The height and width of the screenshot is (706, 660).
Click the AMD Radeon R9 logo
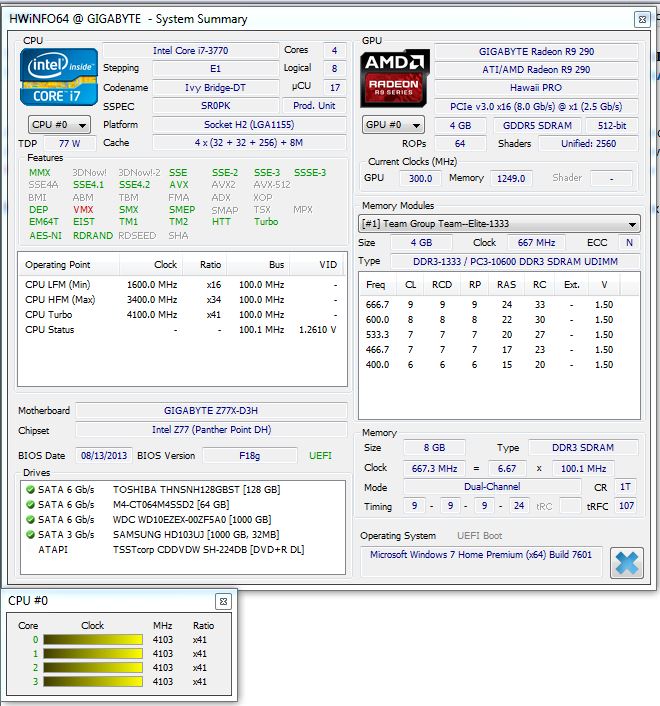395,78
